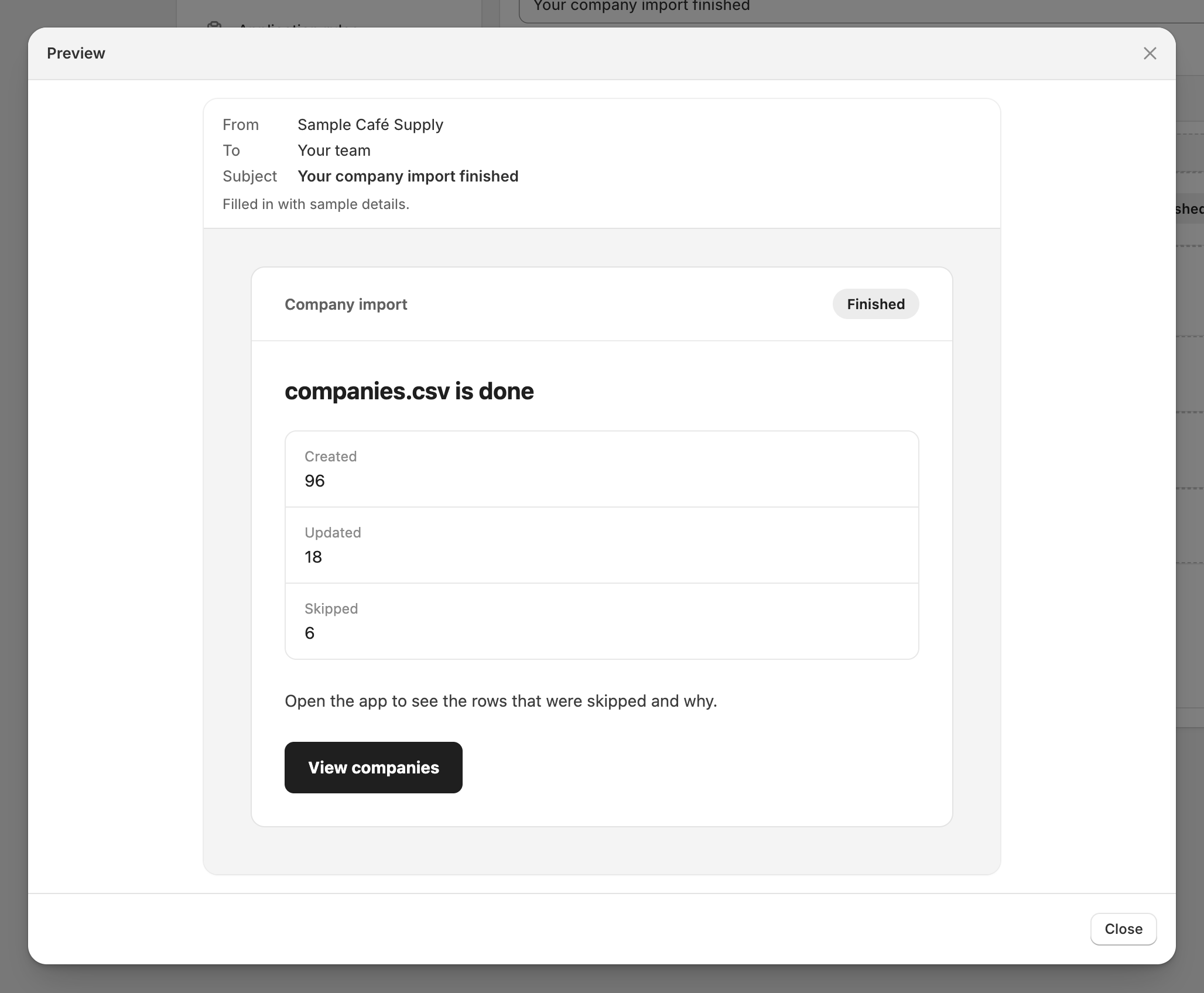Click subject 'Your company import finished' in preview
Viewport: 1204px width, 993px height.
408,176
